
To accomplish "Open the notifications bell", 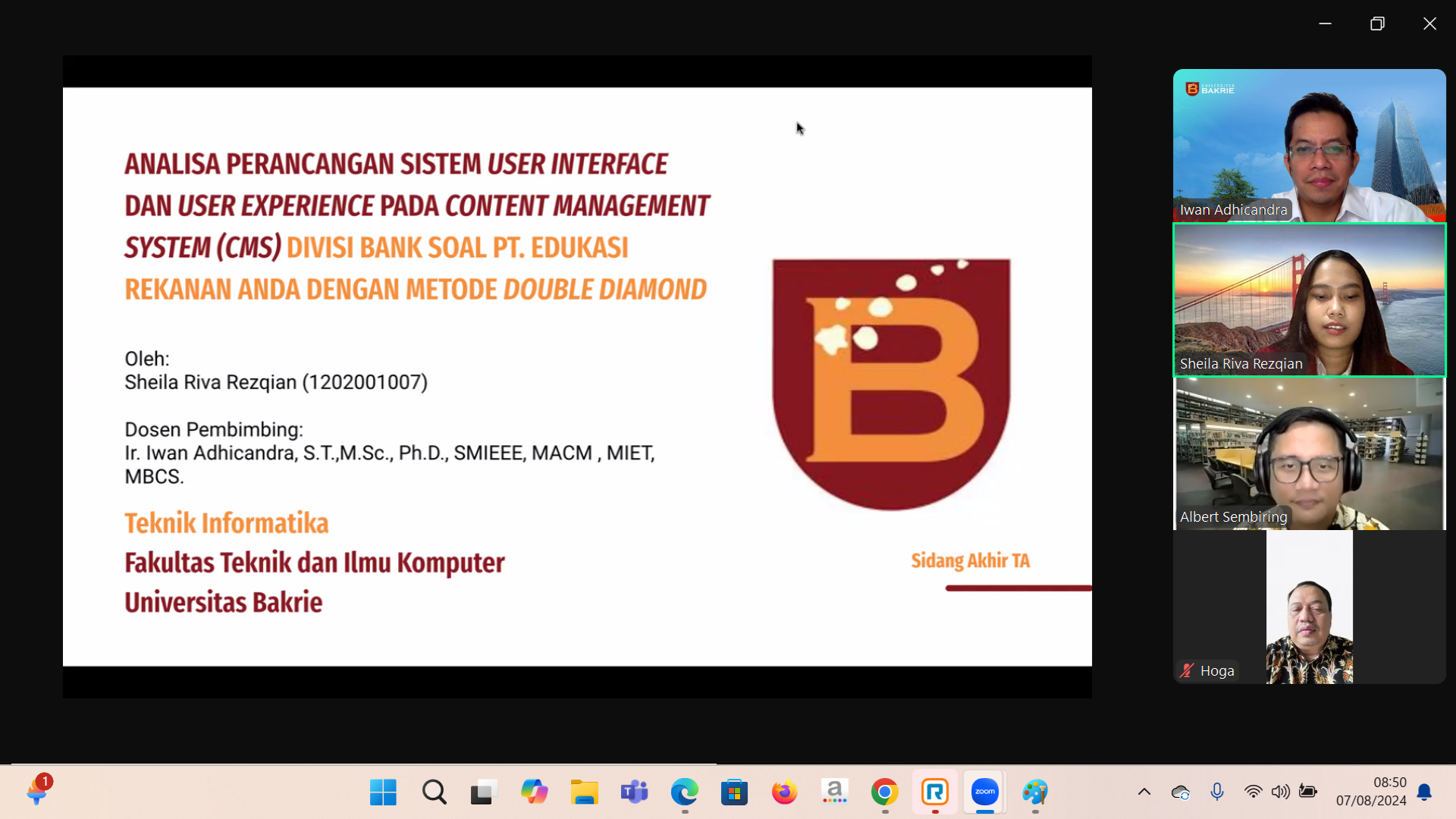I will (x=1424, y=792).
